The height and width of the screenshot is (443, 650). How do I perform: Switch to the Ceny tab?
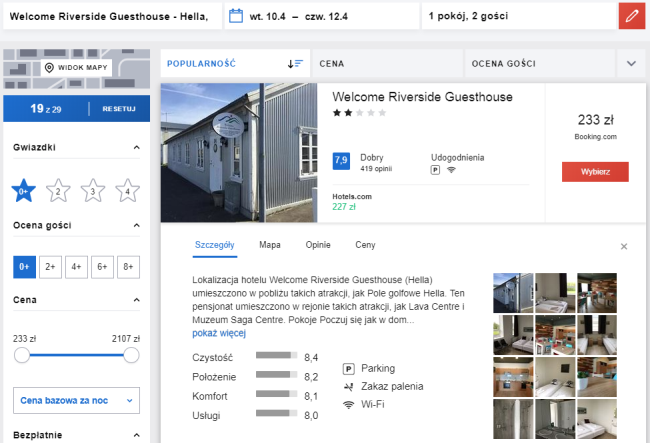[x=365, y=245]
